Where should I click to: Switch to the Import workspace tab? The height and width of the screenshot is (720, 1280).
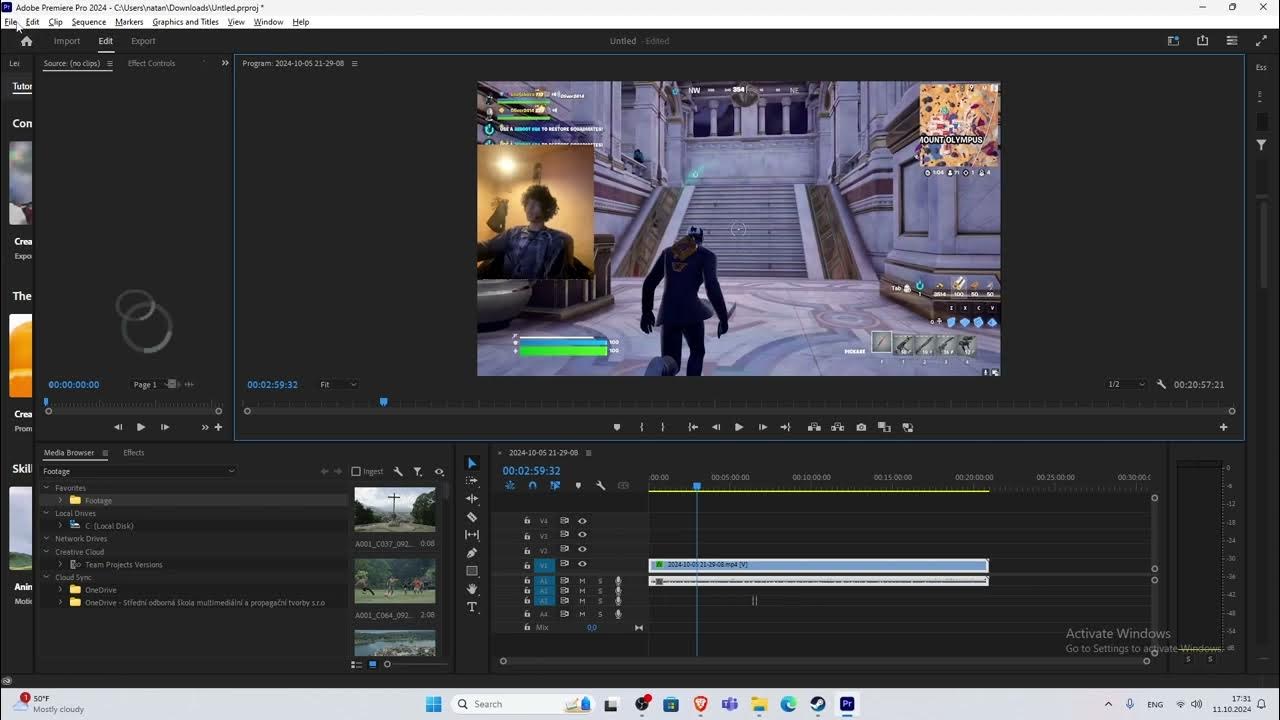coord(67,41)
